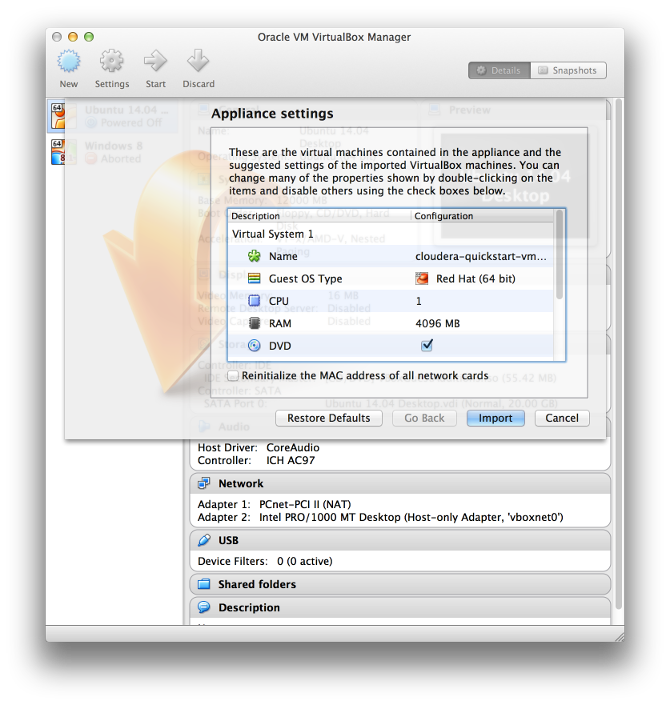Click the green zoom window button

[x=89, y=37]
